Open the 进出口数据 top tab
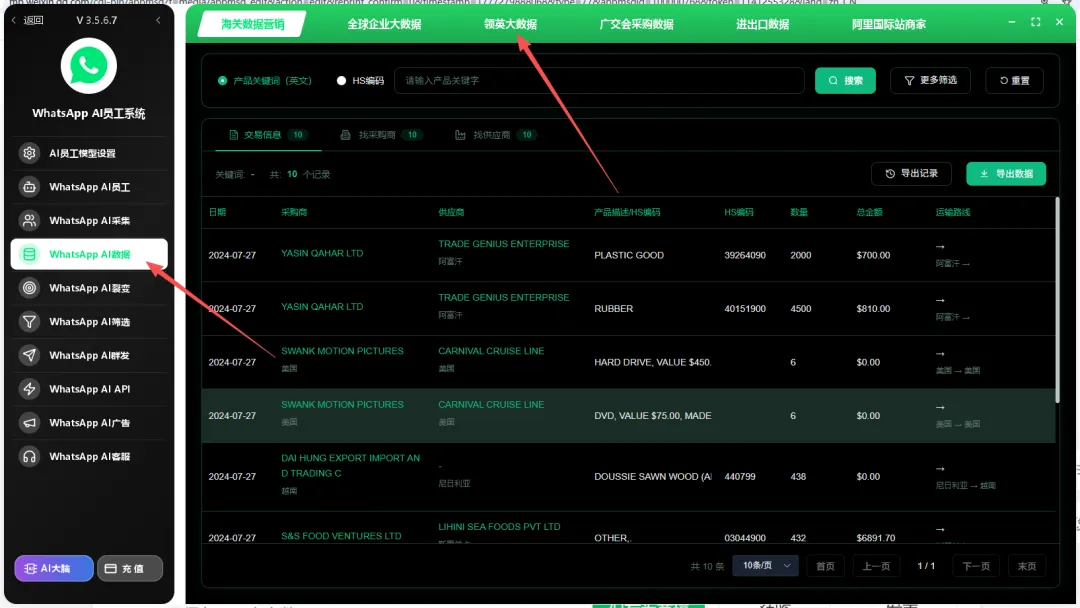The height and width of the screenshot is (608, 1080). tap(762, 24)
